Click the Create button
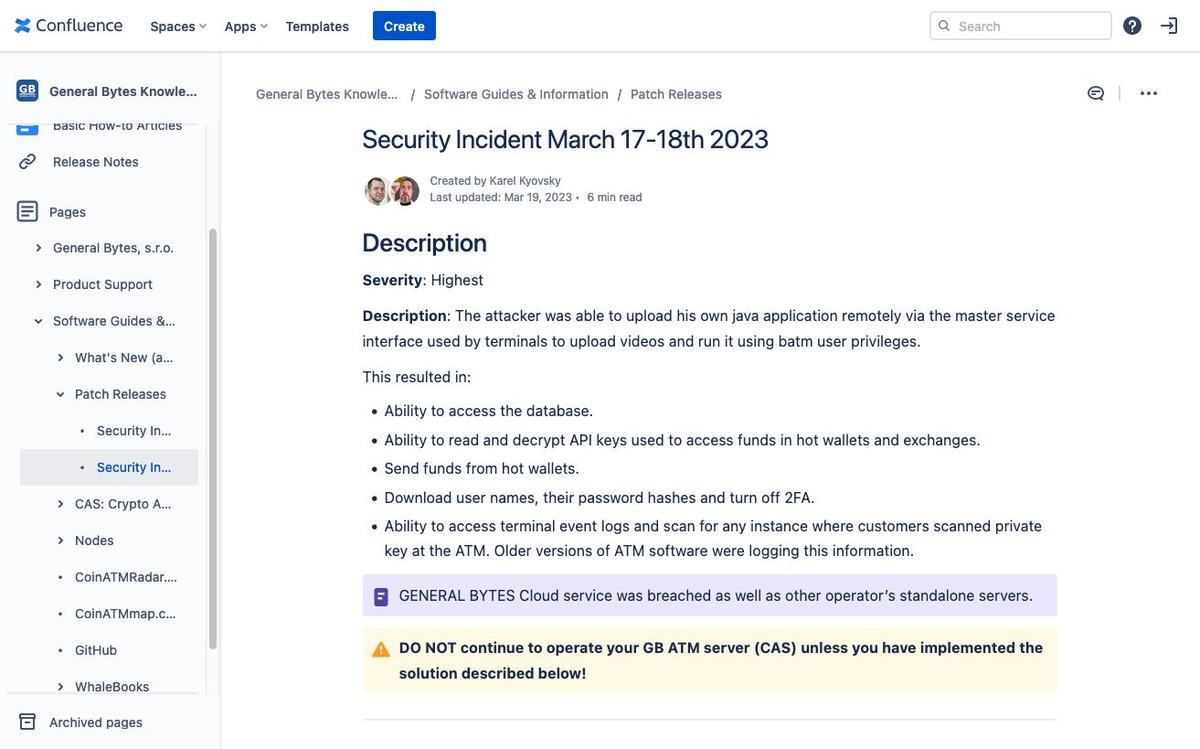The height and width of the screenshot is (749, 1200). click(404, 26)
